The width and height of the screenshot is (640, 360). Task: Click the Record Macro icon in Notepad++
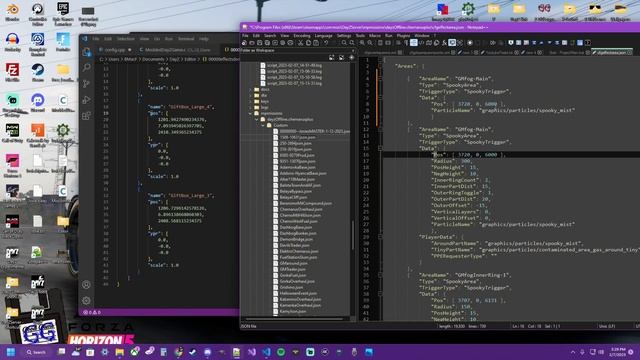[x=470, y=42]
